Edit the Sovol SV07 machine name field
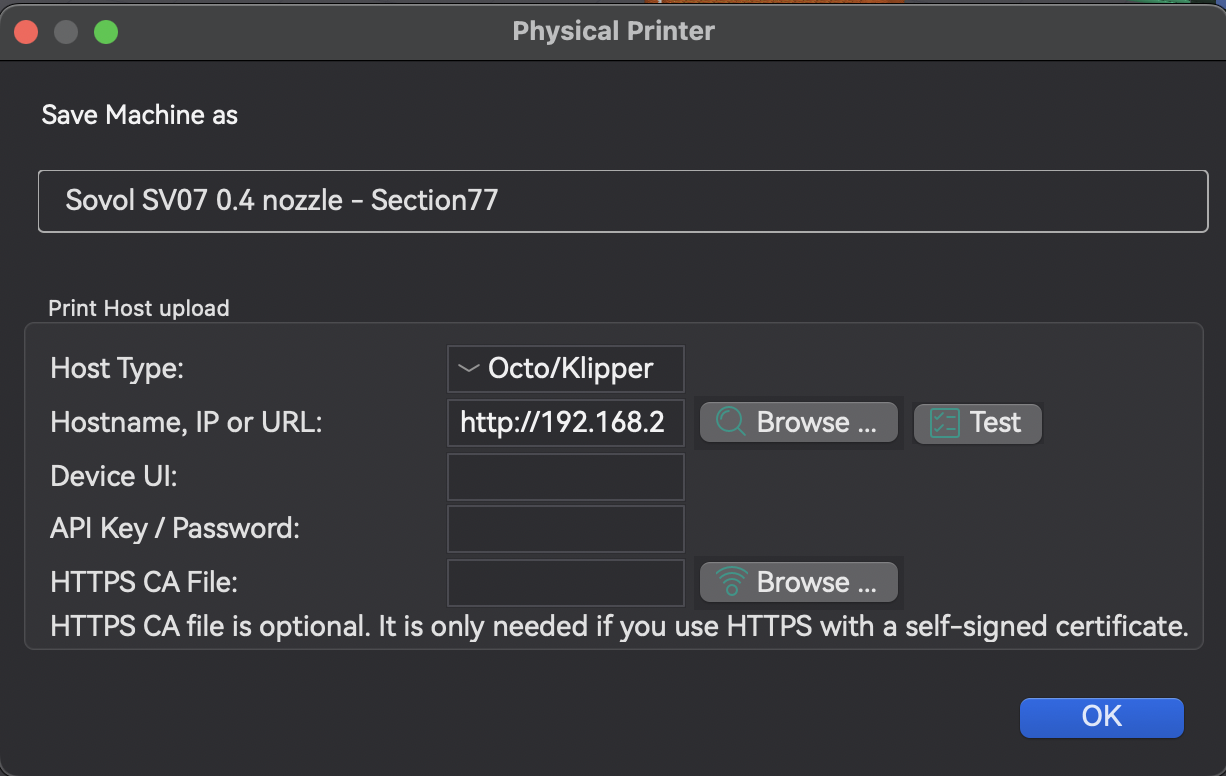 coord(623,200)
